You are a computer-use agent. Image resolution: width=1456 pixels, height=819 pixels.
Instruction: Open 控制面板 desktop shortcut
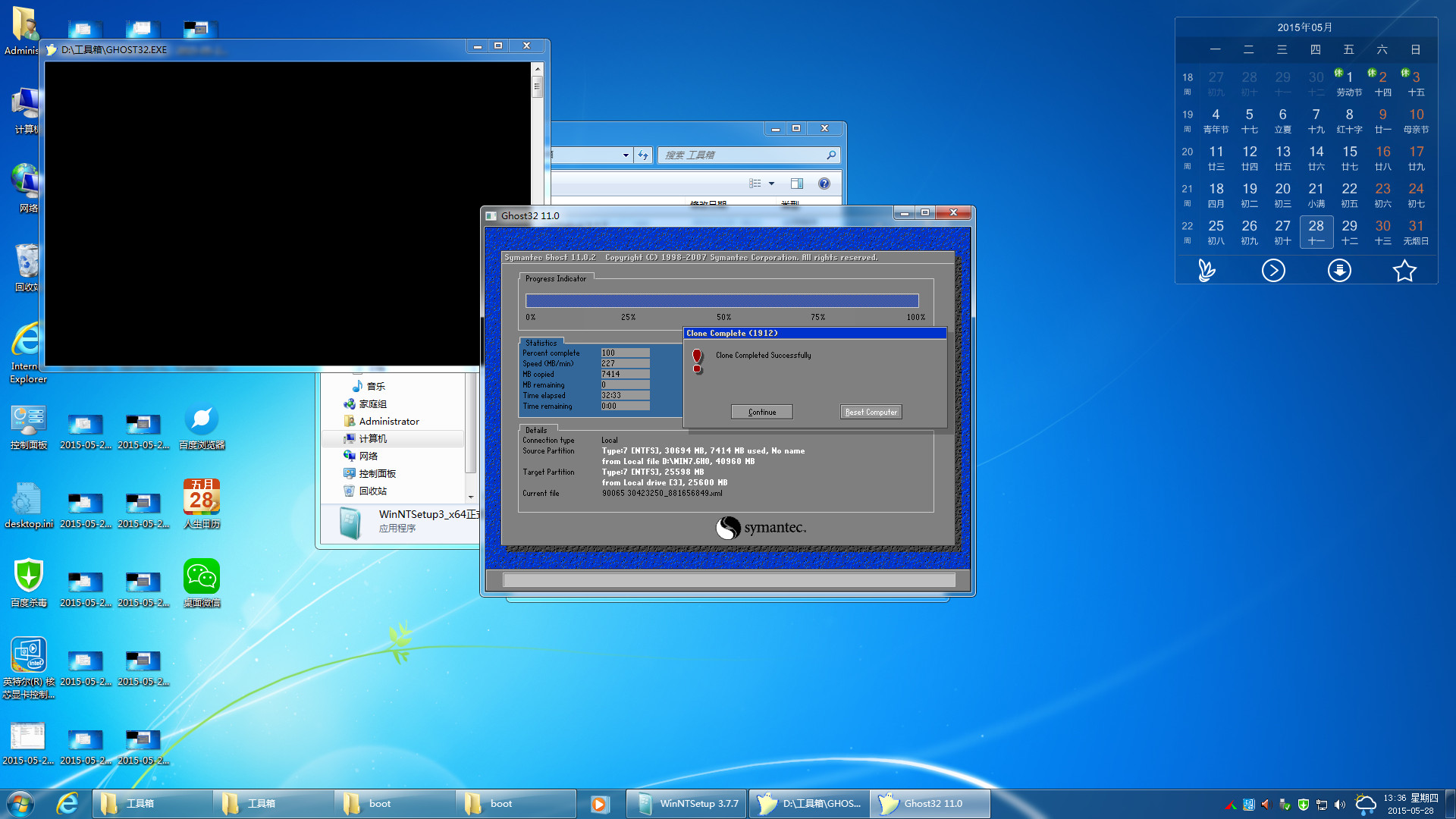pyautogui.click(x=29, y=427)
